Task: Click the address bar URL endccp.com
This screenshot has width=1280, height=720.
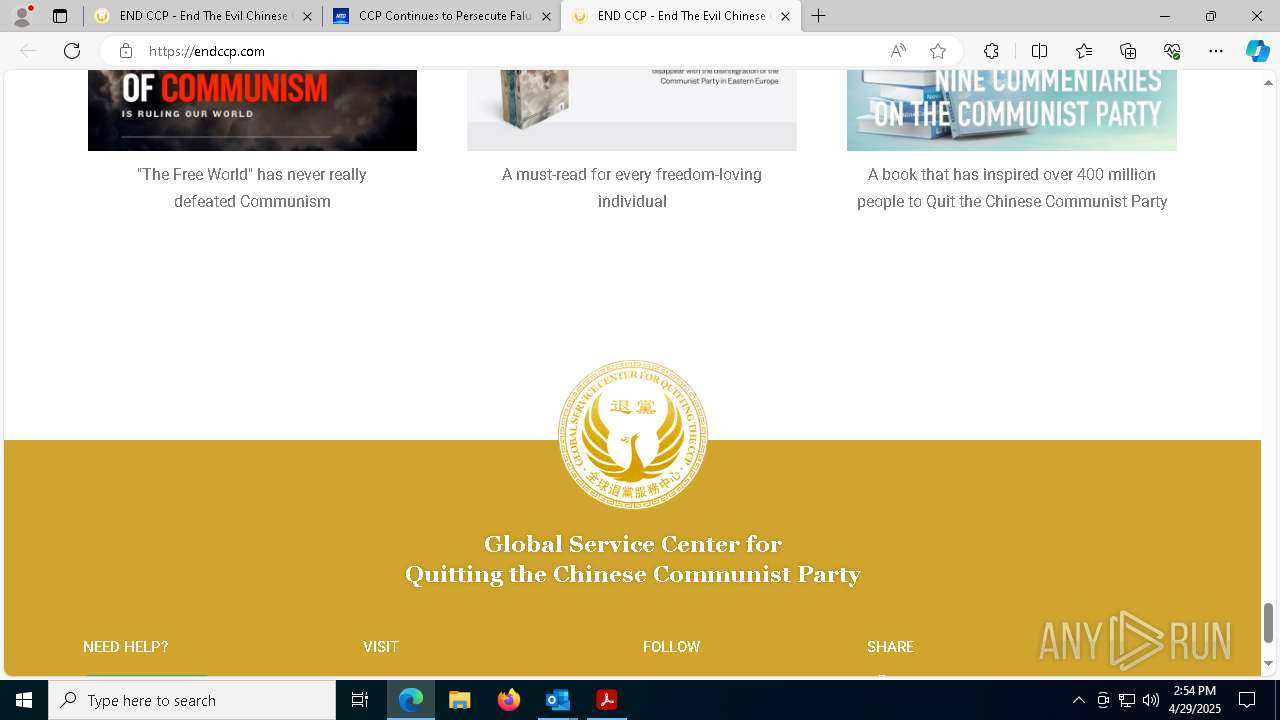Action: coord(207,51)
